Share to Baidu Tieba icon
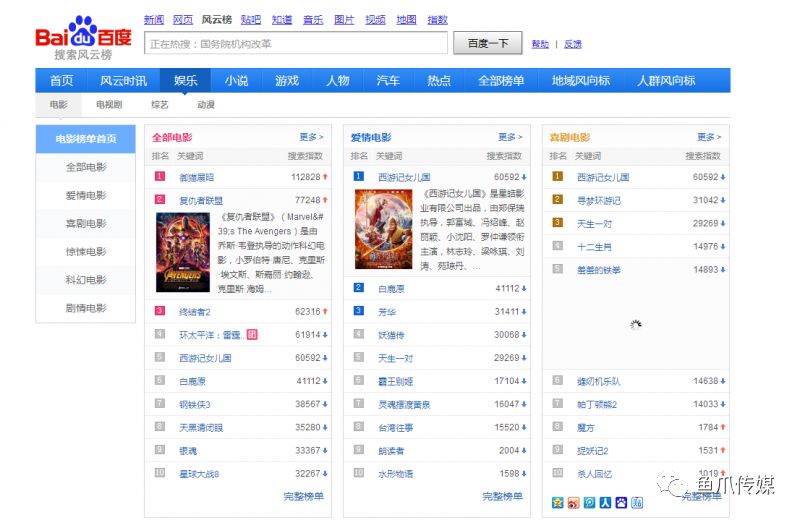The image size is (800, 520). pyautogui.click(x=637, y=503)
